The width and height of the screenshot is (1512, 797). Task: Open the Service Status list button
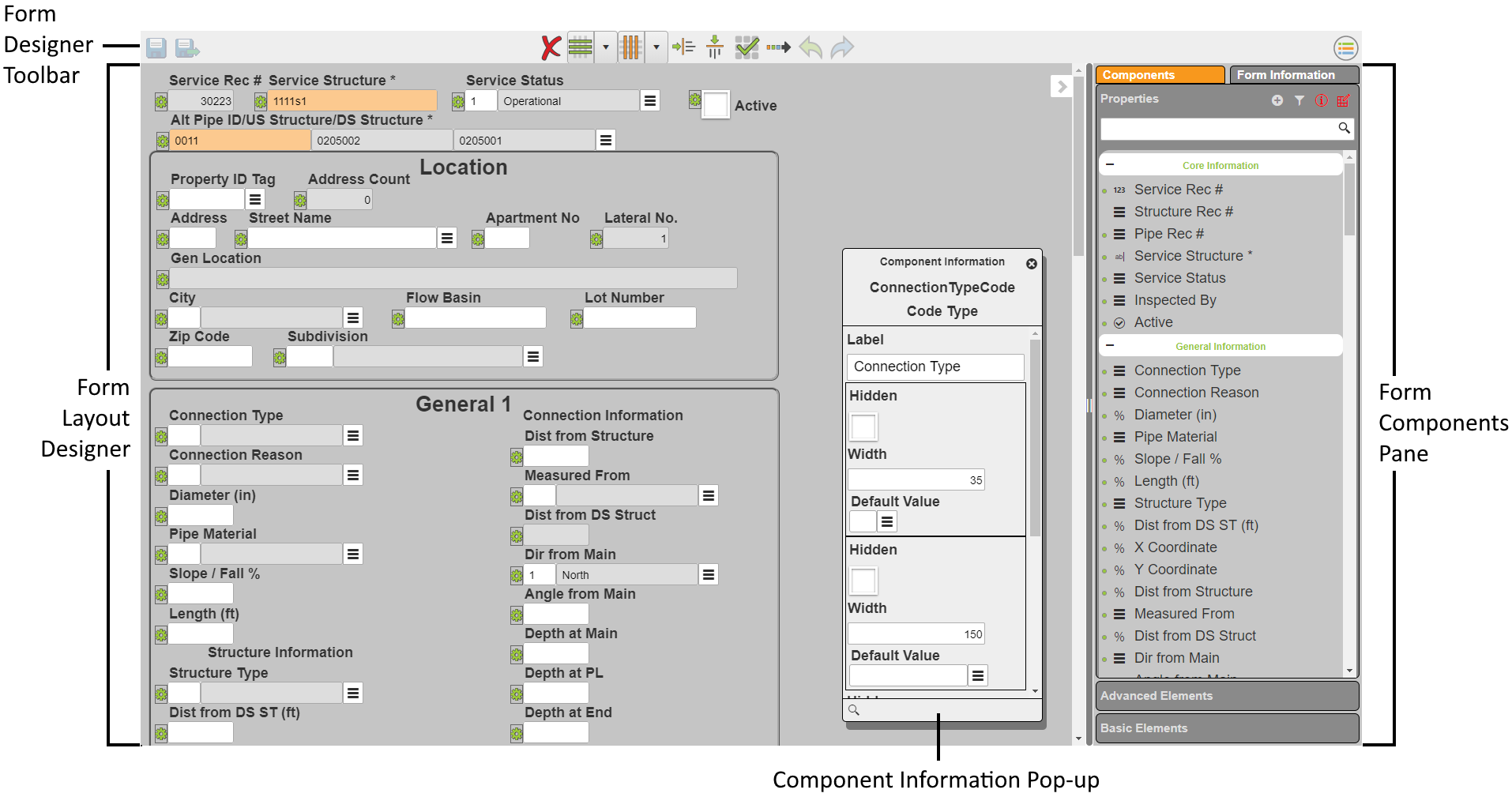(650, 100)
